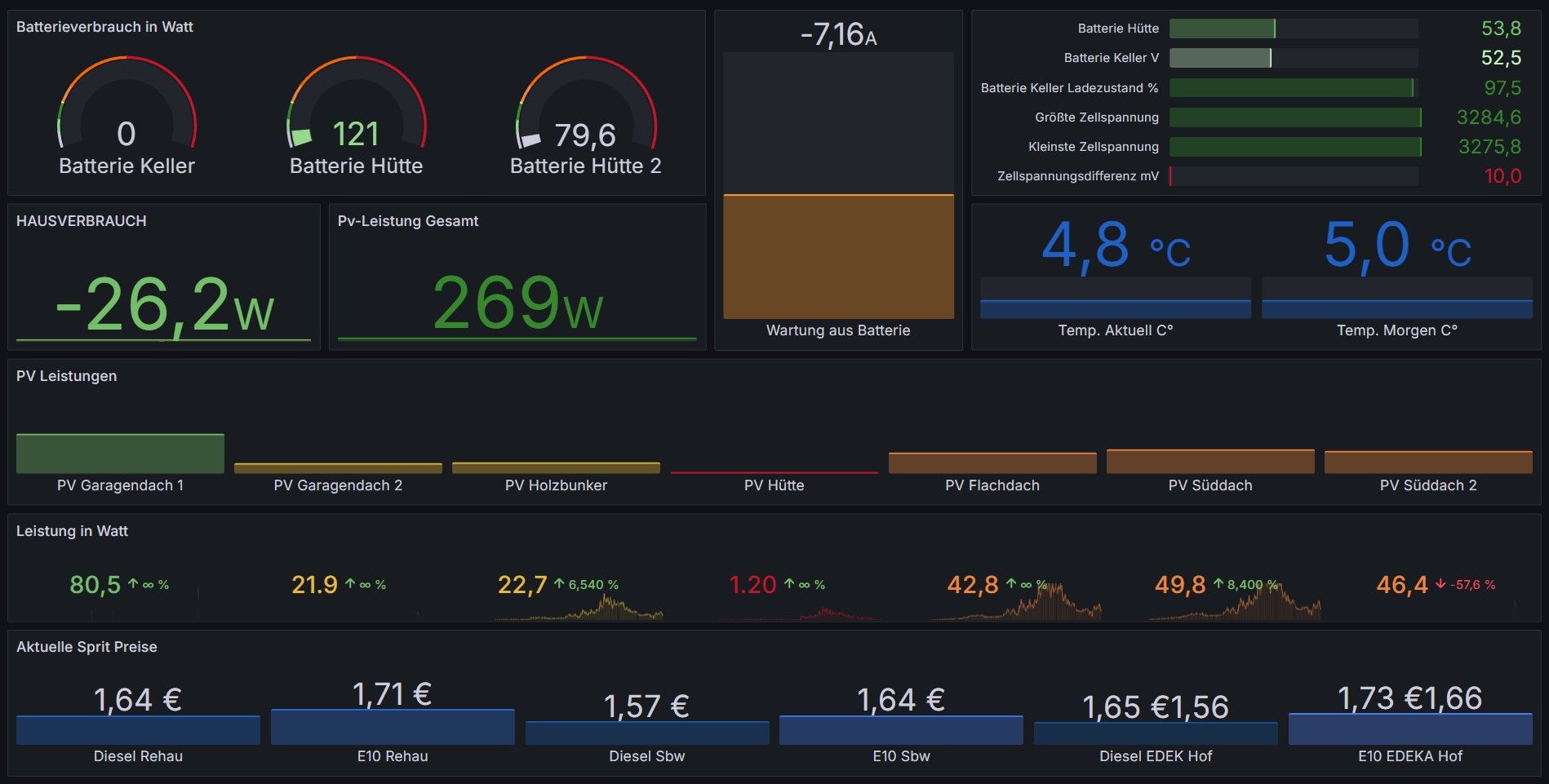Click the 5,0 °C tomorrow temperature

1397,246
